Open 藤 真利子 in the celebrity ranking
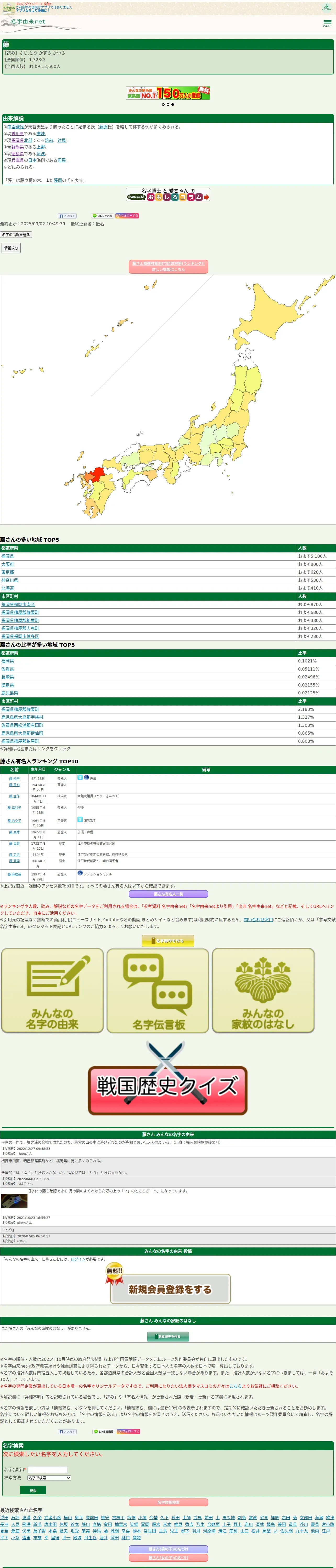The width and height of the screenshot is (336, 1568). (14, 808)
